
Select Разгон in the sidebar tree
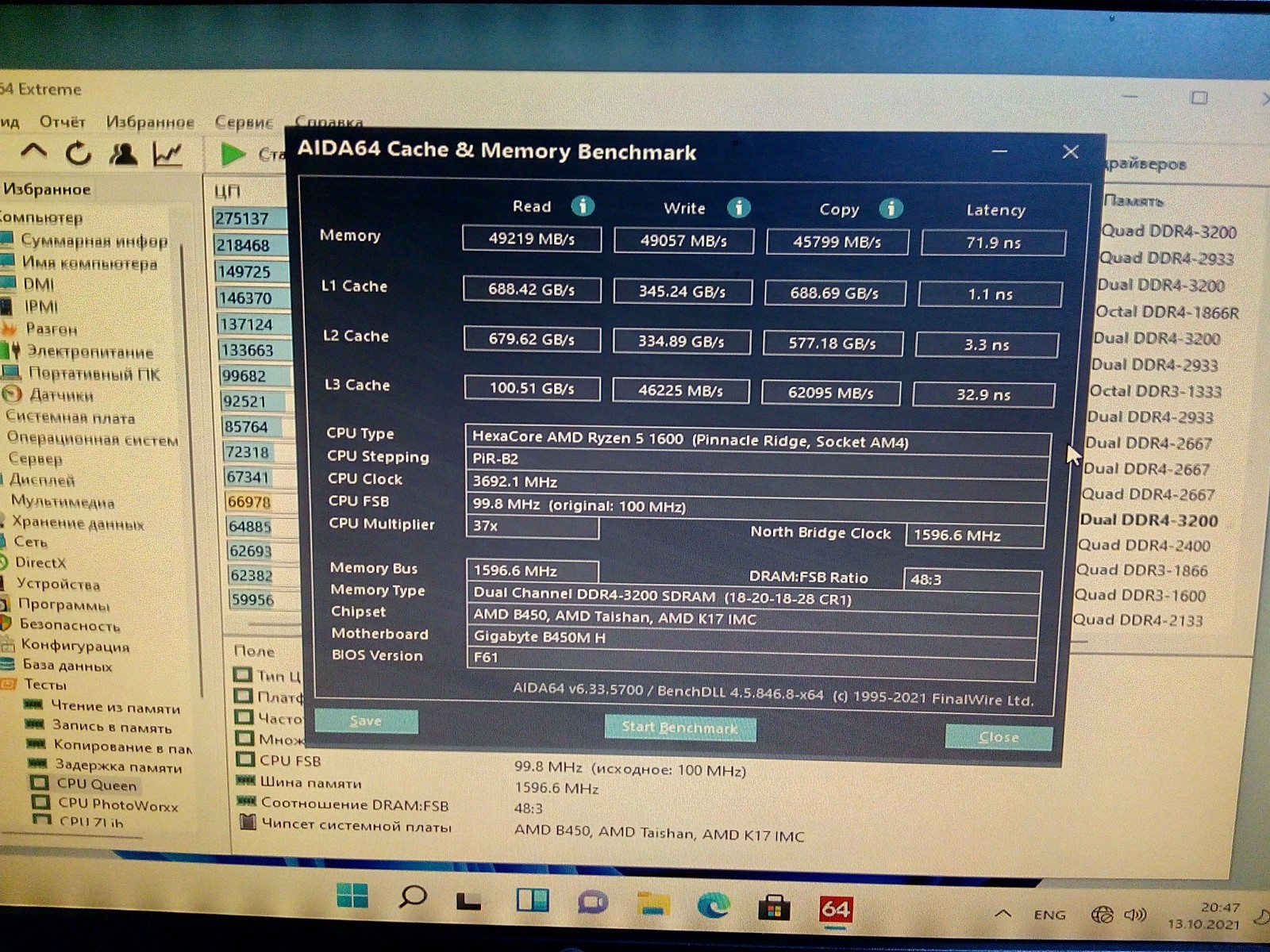point(52,328)
